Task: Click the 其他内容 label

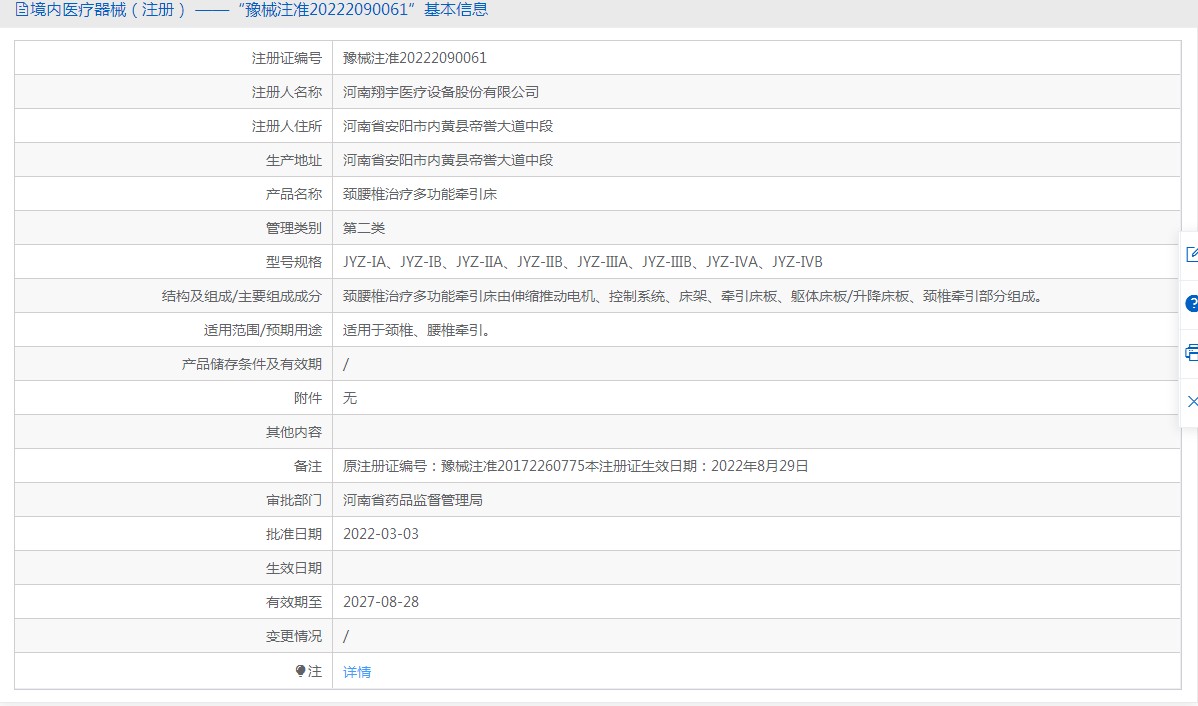Action: pos(293,432)
